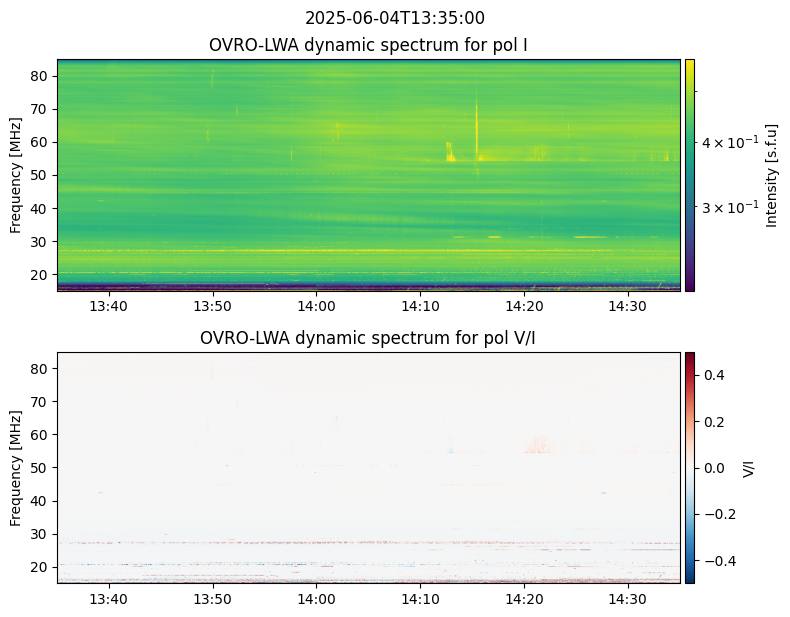The image size is (790, 617).
Task: Click the -0.4 tick on V/I colorbar
Action: 719,560
